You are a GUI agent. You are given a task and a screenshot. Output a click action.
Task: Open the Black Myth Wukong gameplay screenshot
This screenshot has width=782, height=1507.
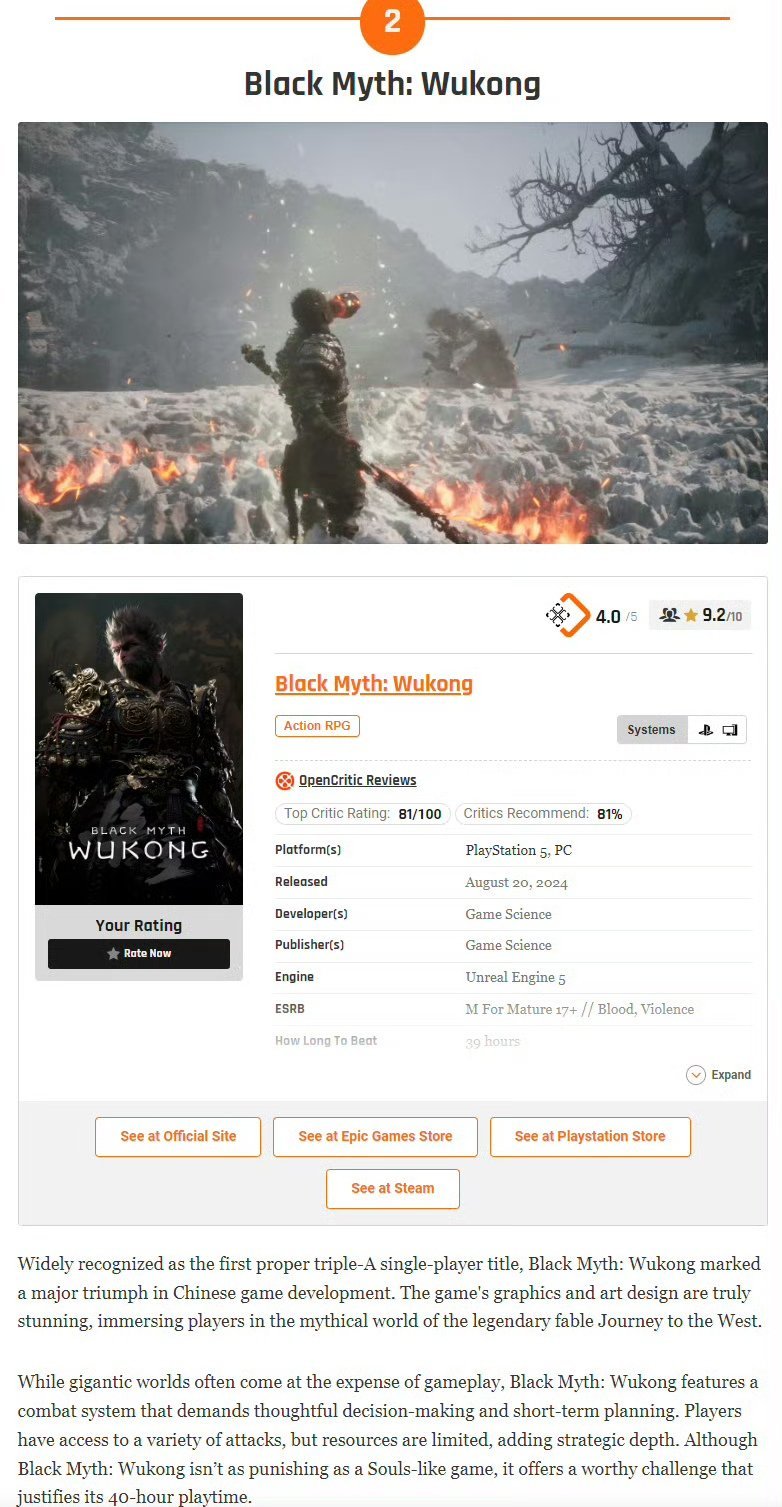click(393, 333)
